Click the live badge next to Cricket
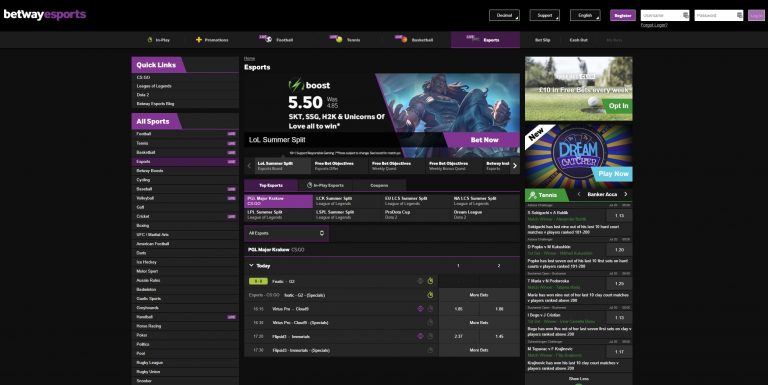 tap(231, 217)
